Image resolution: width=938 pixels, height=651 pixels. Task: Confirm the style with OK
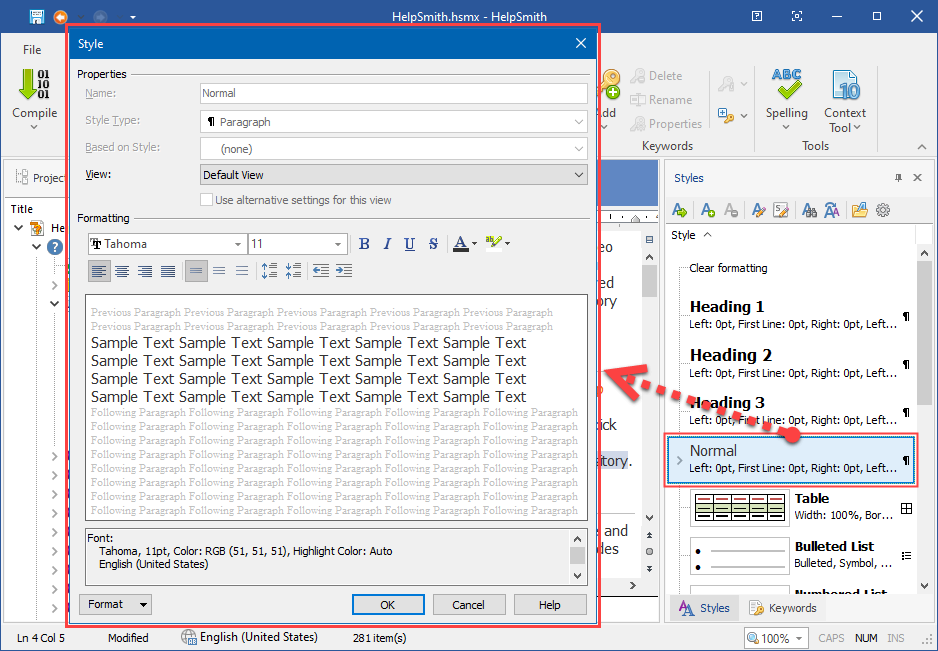coord(388,605)
